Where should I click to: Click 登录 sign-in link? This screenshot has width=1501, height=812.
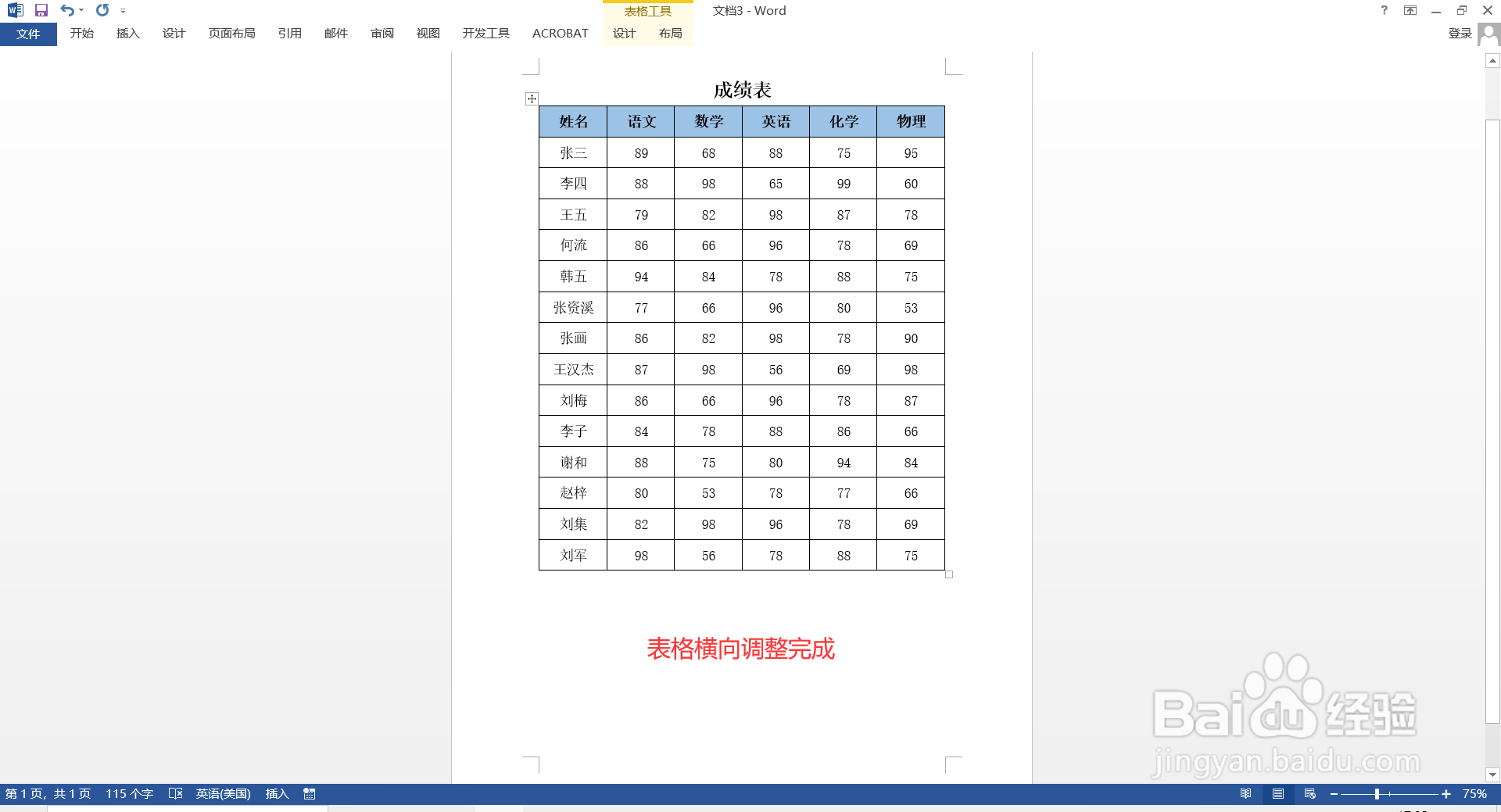click(1460, 34)
